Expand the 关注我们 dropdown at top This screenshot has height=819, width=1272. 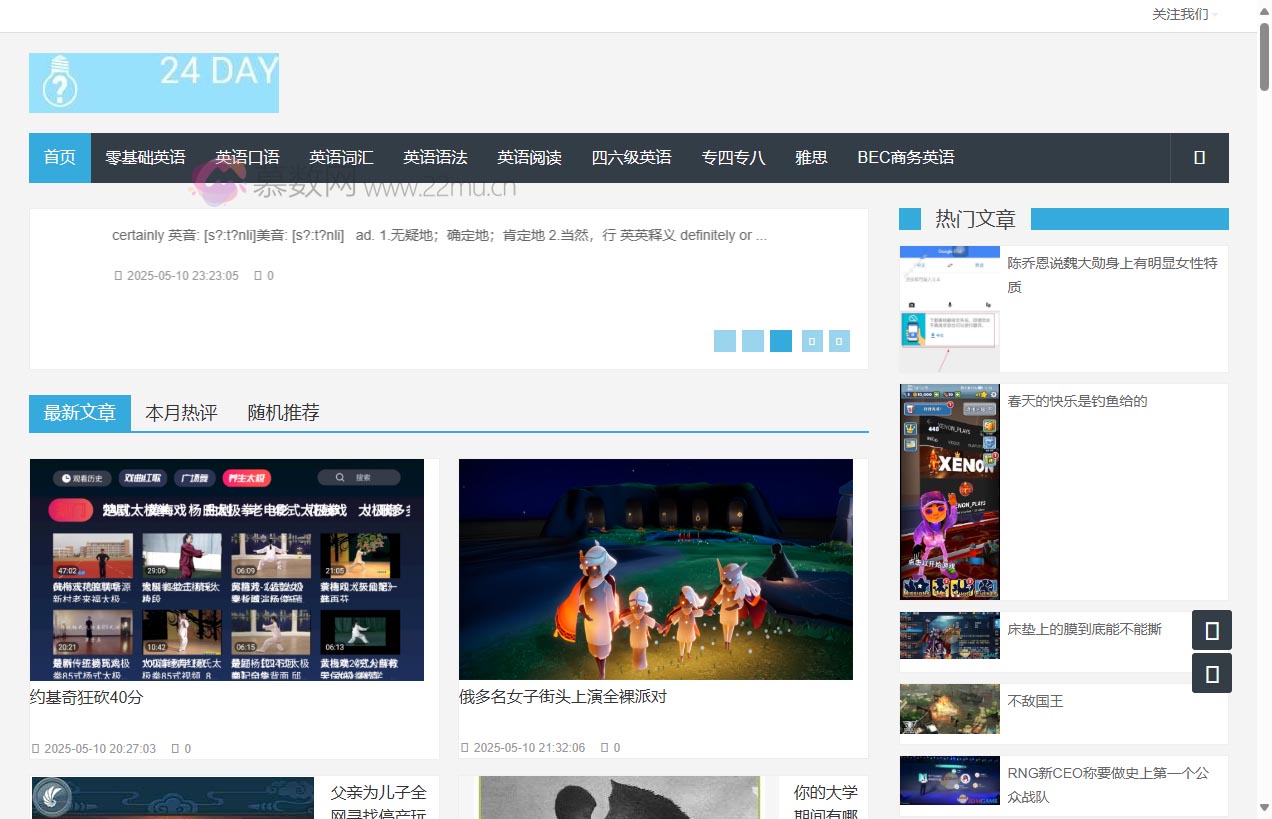[1184, 15]
